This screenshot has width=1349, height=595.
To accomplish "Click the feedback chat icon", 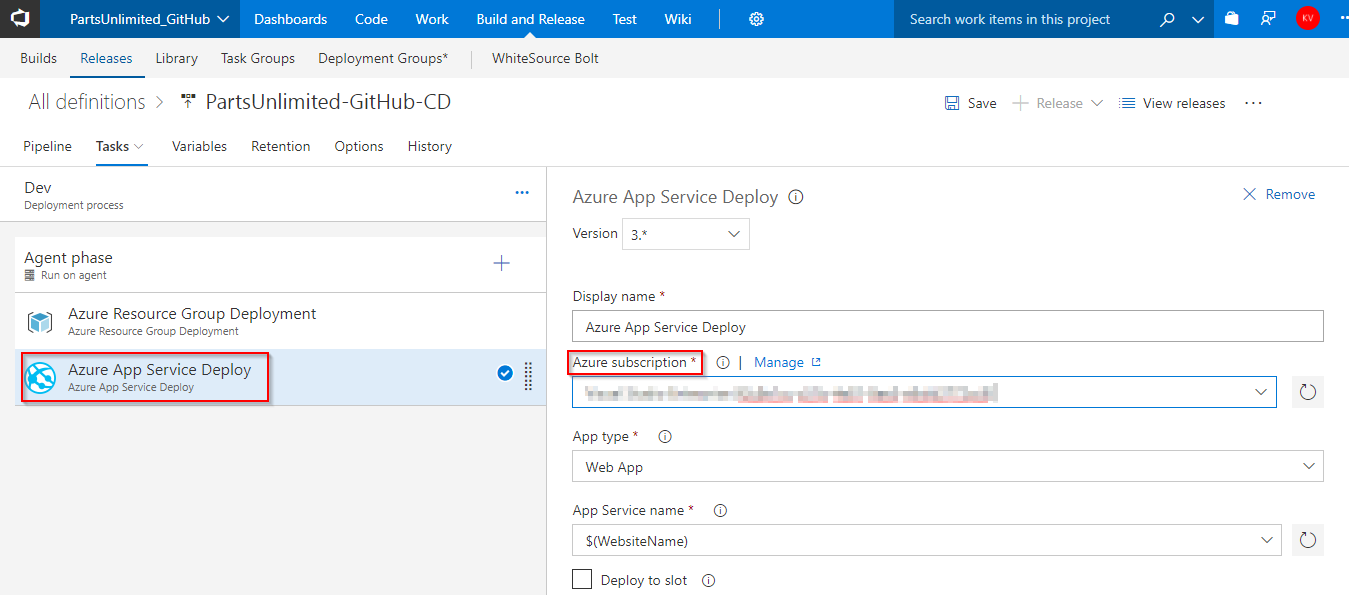I will click(x=1268, y=19).
